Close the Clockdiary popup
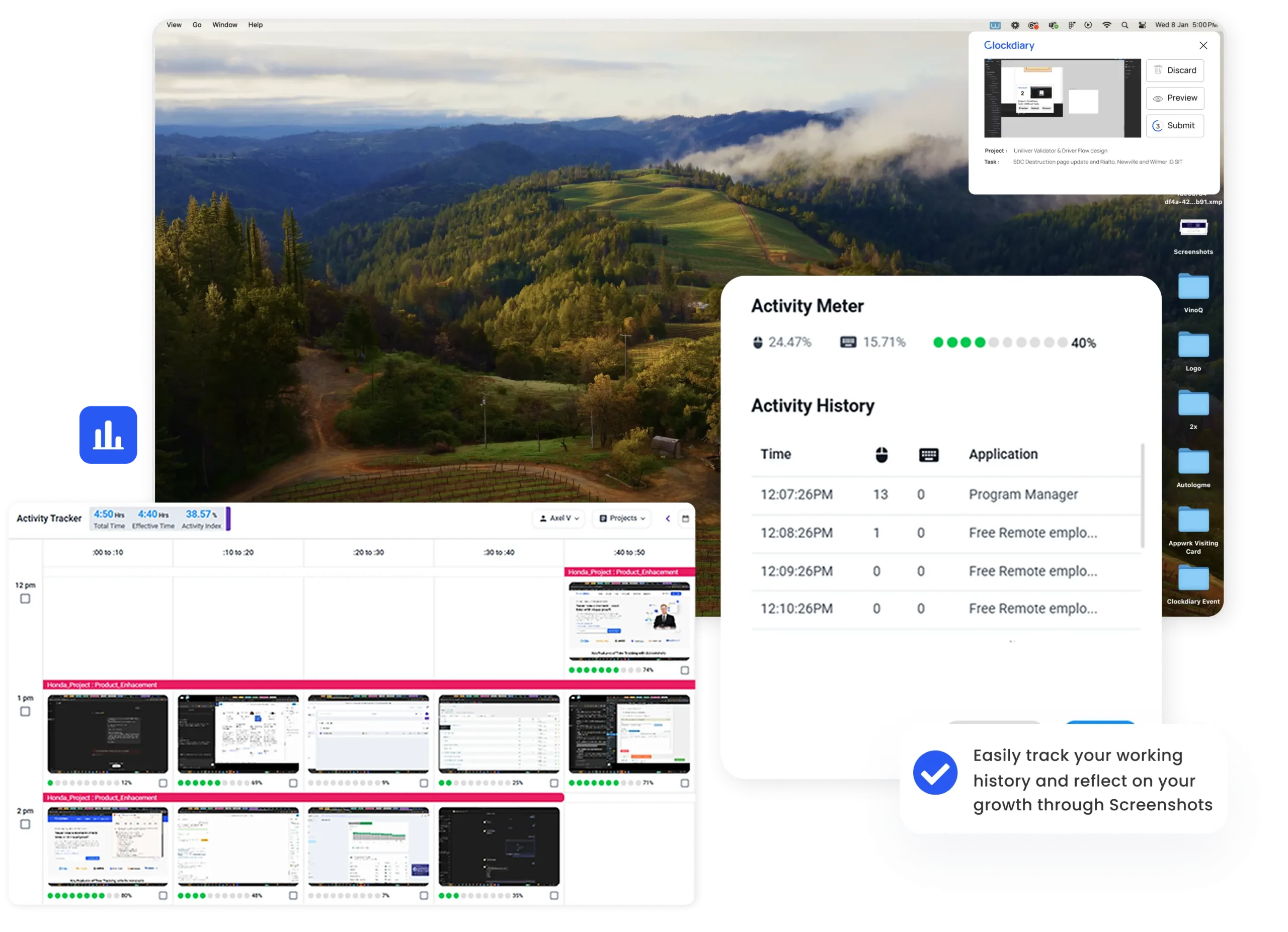The image size is (1288, 932). coord(1203,45)
